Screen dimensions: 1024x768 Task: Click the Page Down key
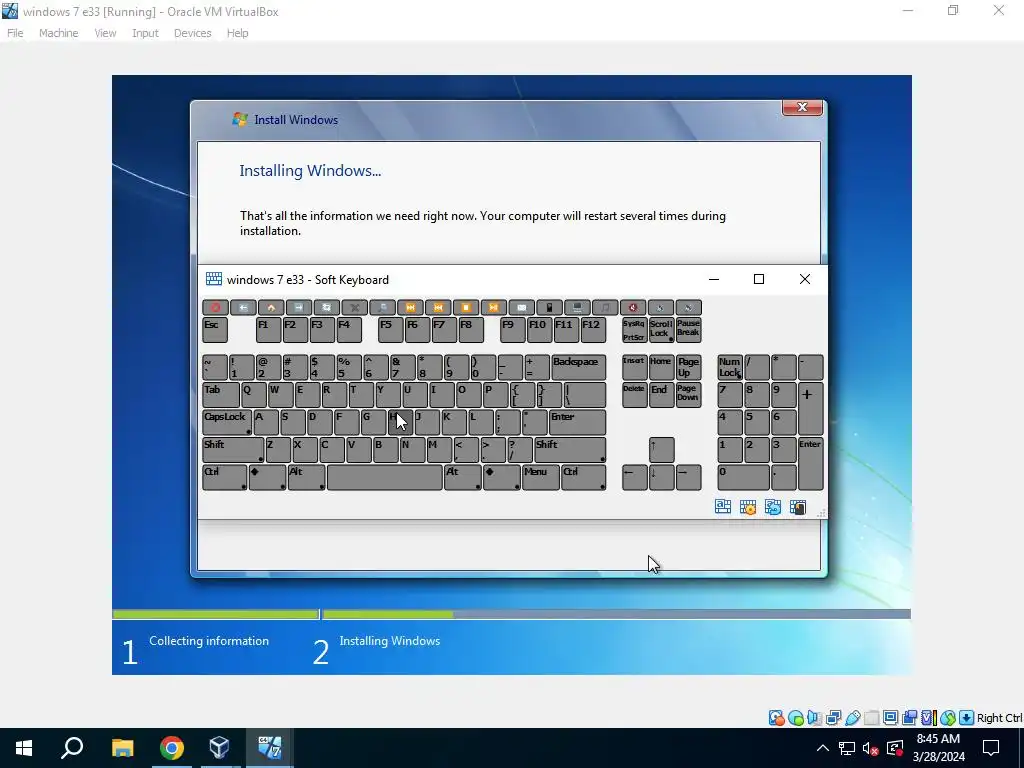click(x=688, y=395)
